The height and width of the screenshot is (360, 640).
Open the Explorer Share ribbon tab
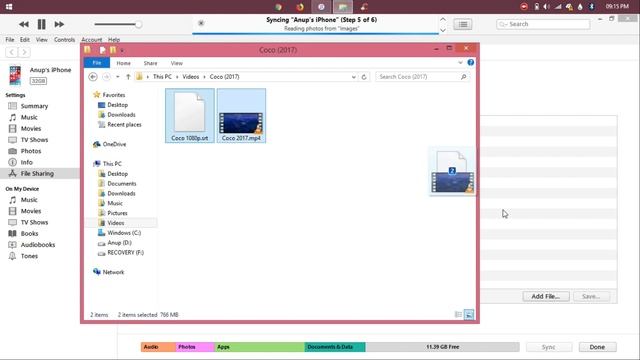150,63
